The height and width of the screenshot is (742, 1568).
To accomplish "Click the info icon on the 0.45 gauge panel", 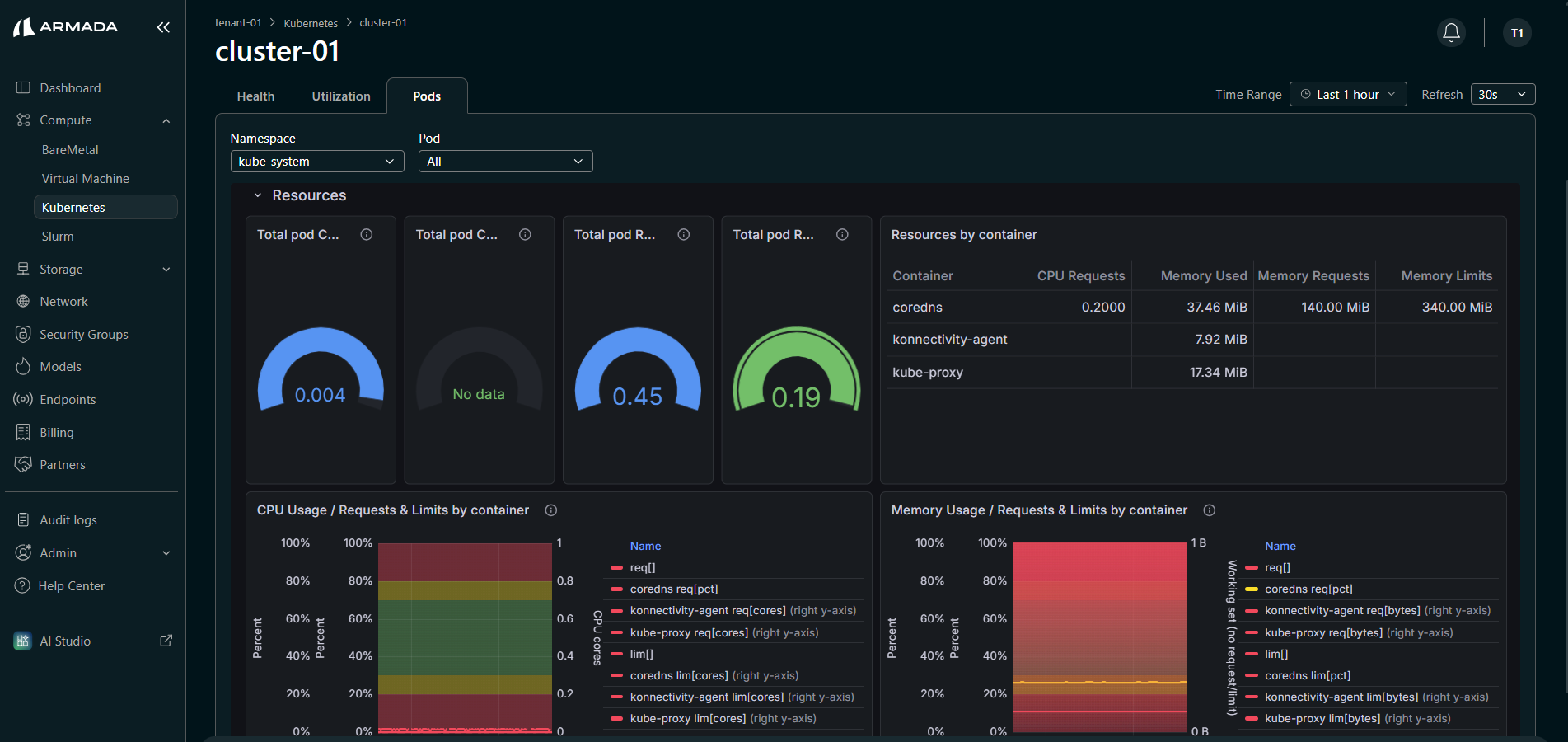I will coord(684,235).
